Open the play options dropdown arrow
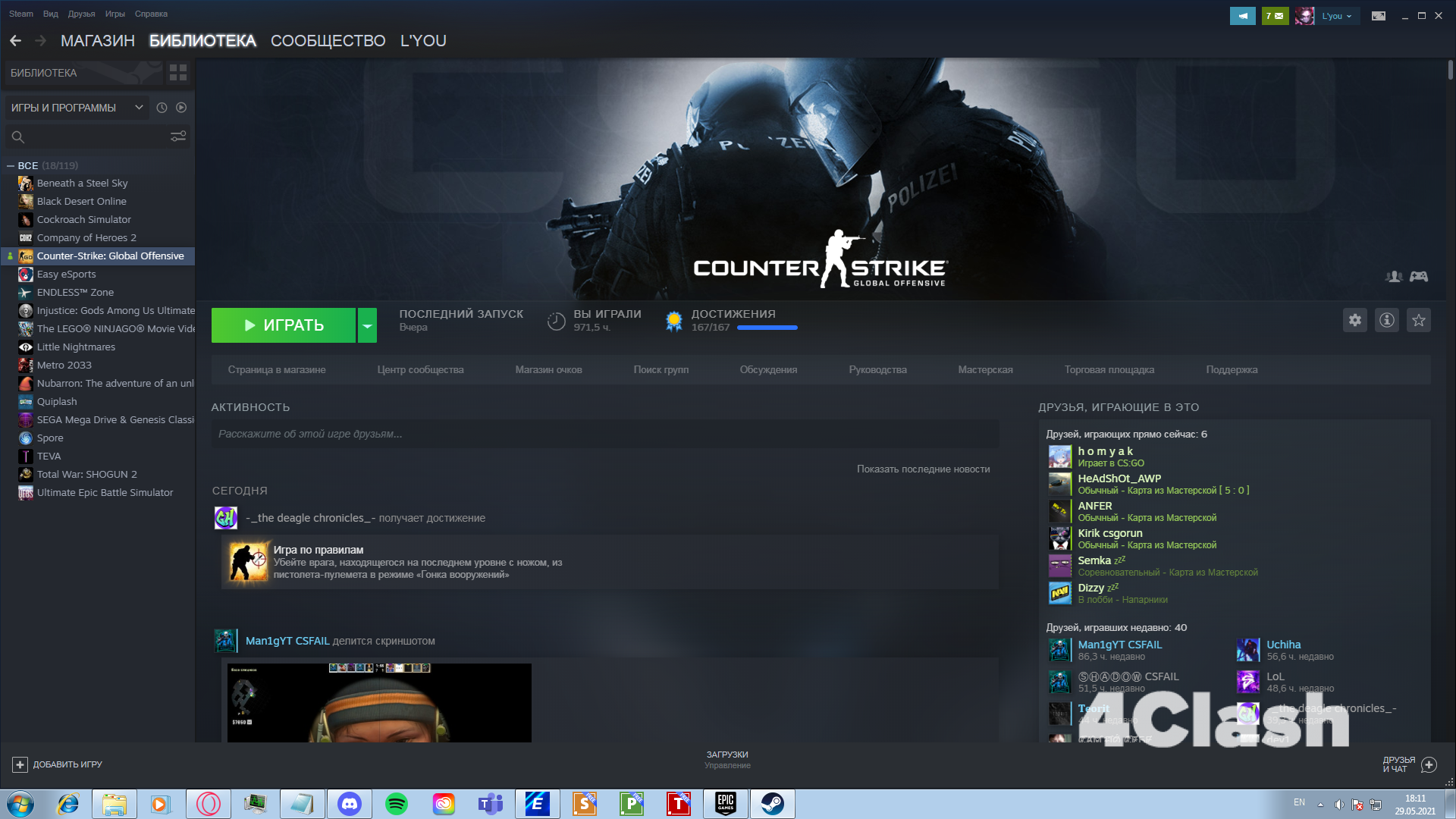1456x819 pixels. tap(367, 325)
